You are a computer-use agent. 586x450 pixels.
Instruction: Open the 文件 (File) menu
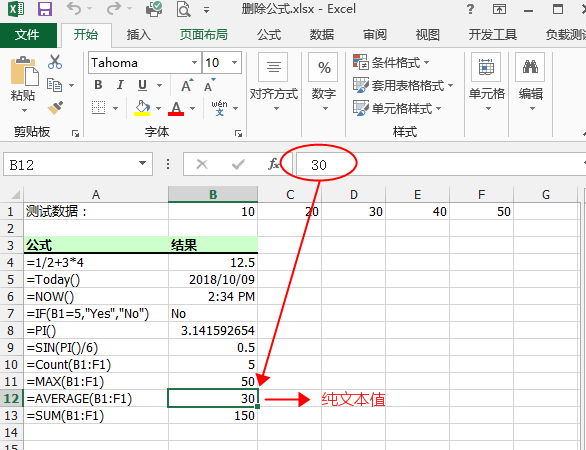pyautogui.click(x=27, y=35)
